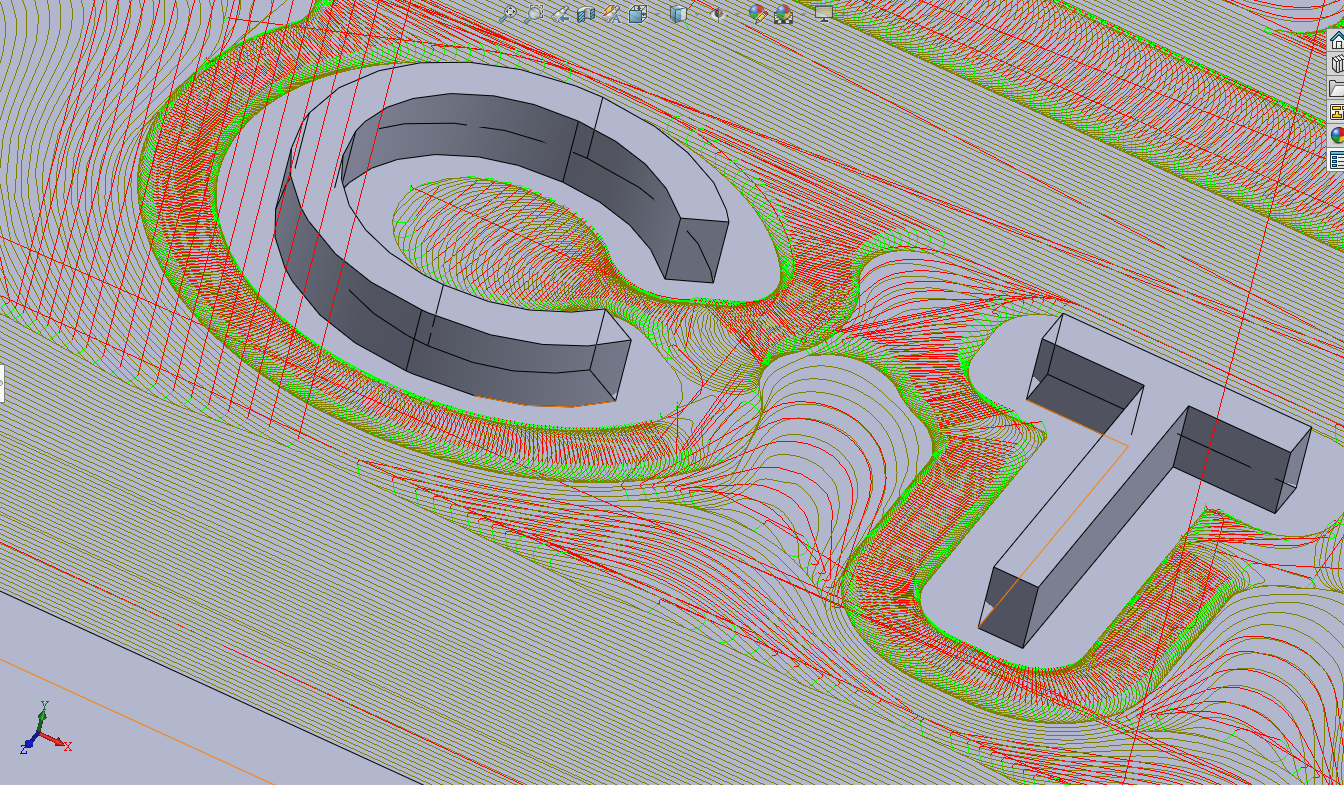
Task: Click the View Settings monitor icon
Action: tap(824, 13)
